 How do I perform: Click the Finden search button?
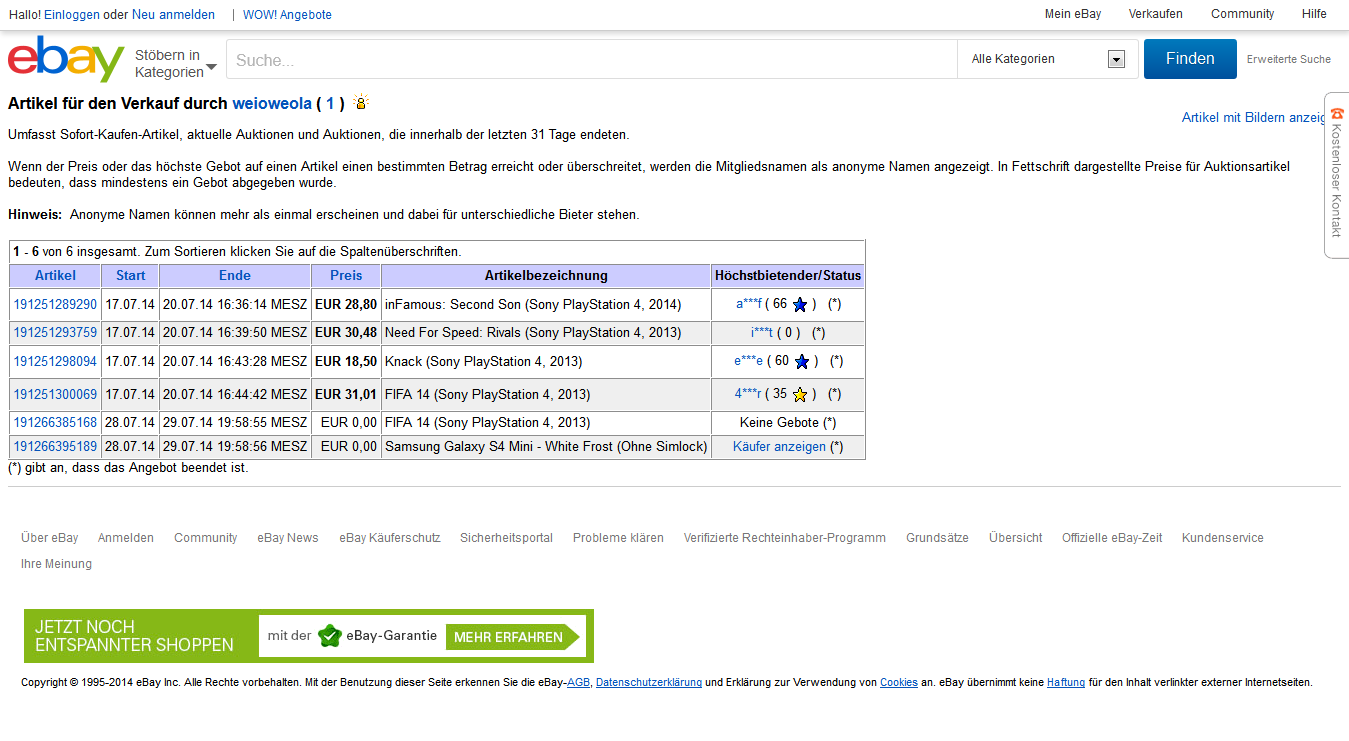(x=1190, y=59)
